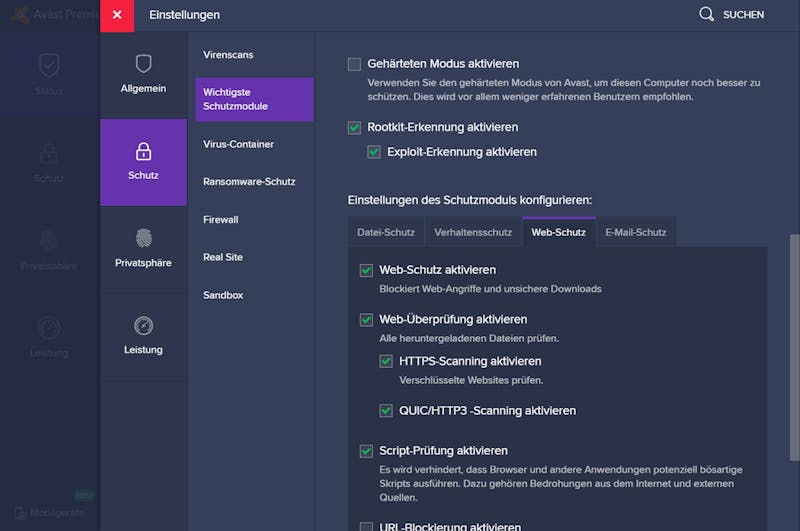Click the search magnifier icon
Screen dimensions: 800x531
[x=706, y=14]
